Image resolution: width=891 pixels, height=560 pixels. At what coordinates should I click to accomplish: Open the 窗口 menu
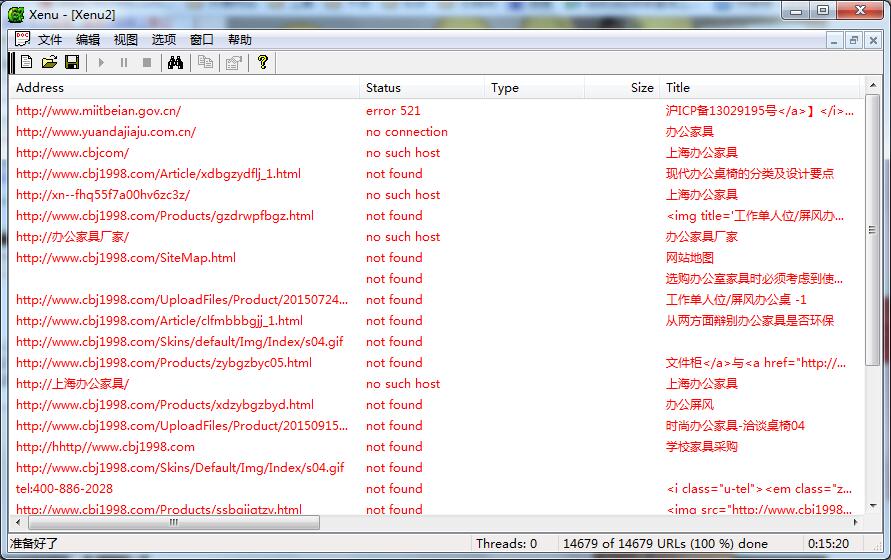(202, 39)
